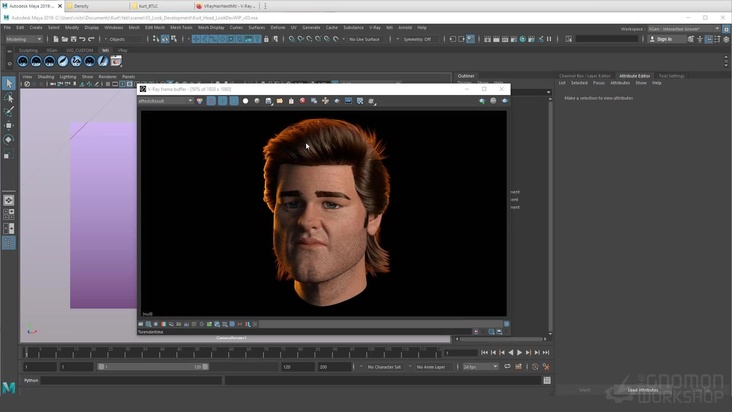Image resolution: width=732 pixels, height=412 pixels.
Task: Click the save image icon in V-Ray frame buffer
Action: pos(268,101)
